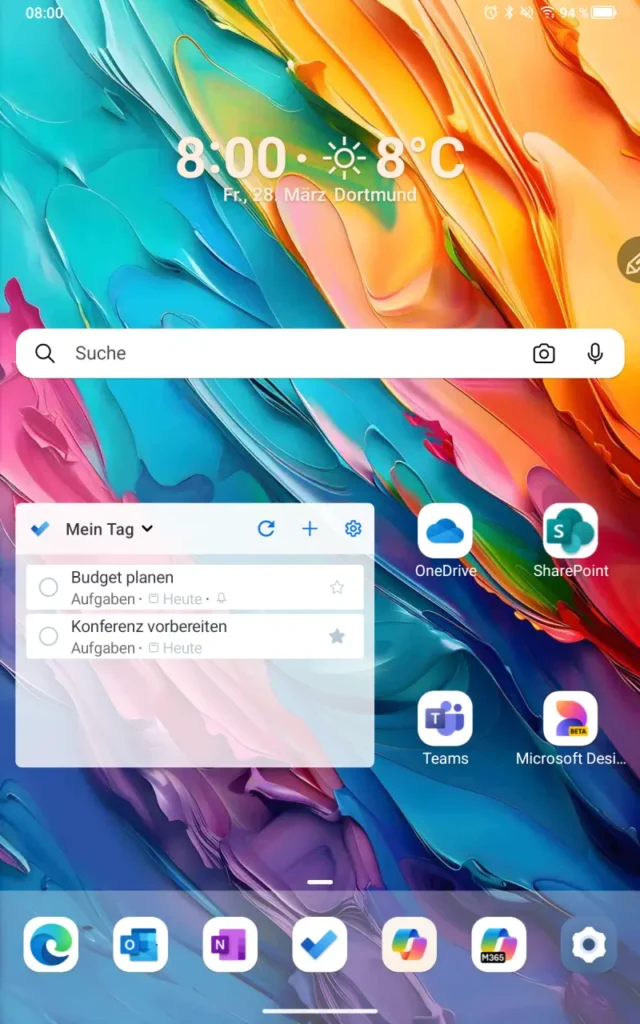Image resolution: width=640 pixels, height=1024 pixels.
Task: Launch OneNote from the dock
Action: (x=230, y=945)
